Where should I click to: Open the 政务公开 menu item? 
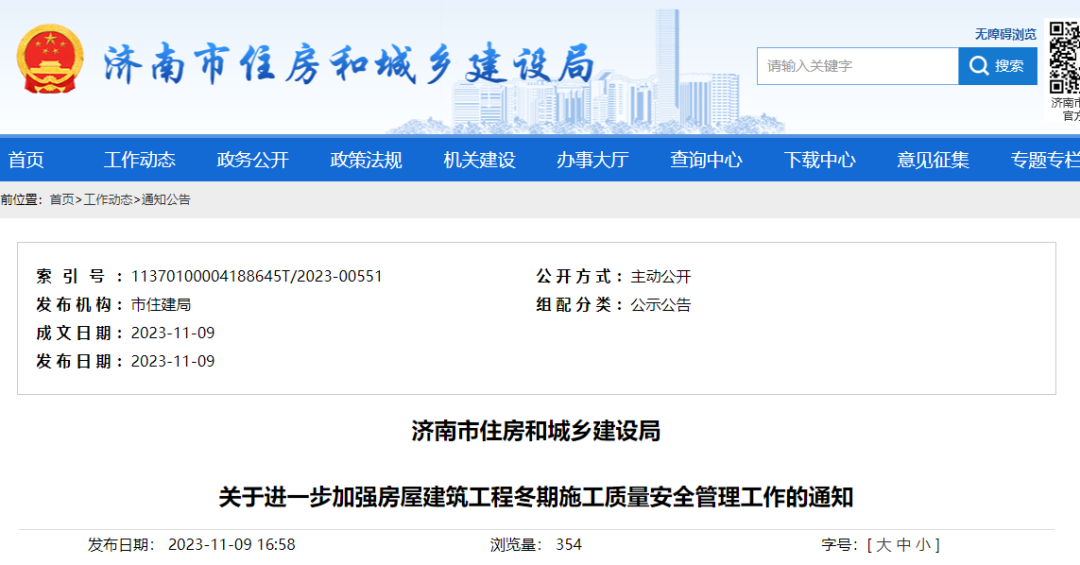(253, 160)
